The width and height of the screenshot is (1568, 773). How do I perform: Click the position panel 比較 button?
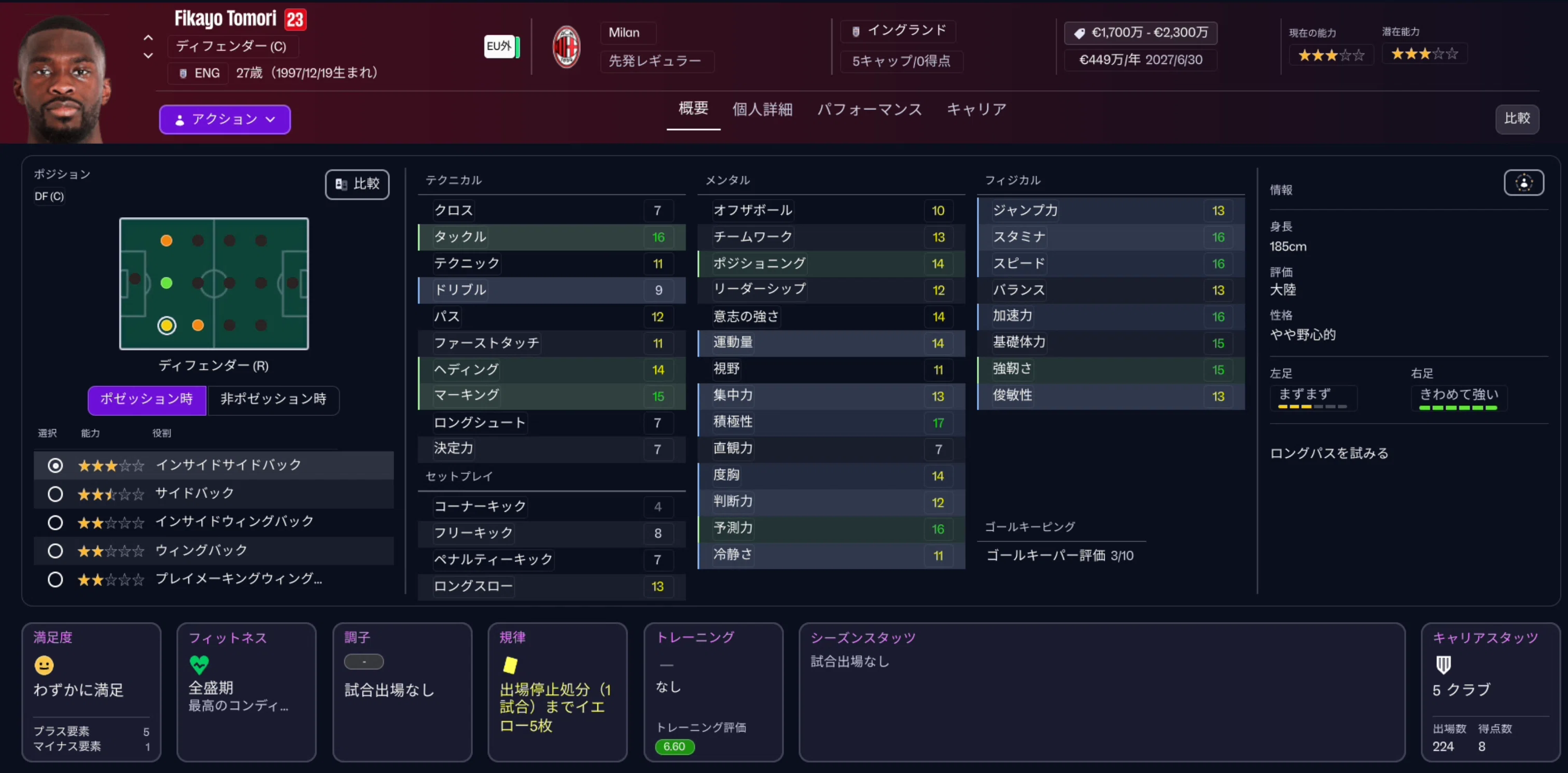point(357,184)
